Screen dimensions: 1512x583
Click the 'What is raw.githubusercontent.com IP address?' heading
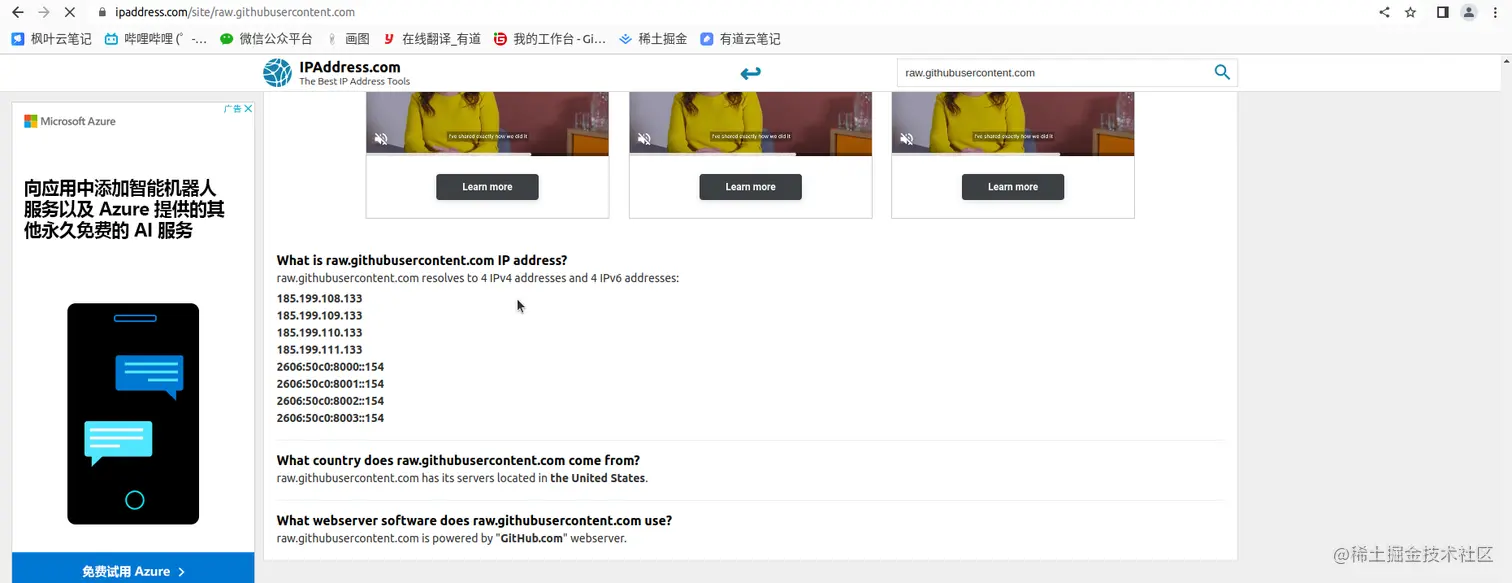(422, 260)
